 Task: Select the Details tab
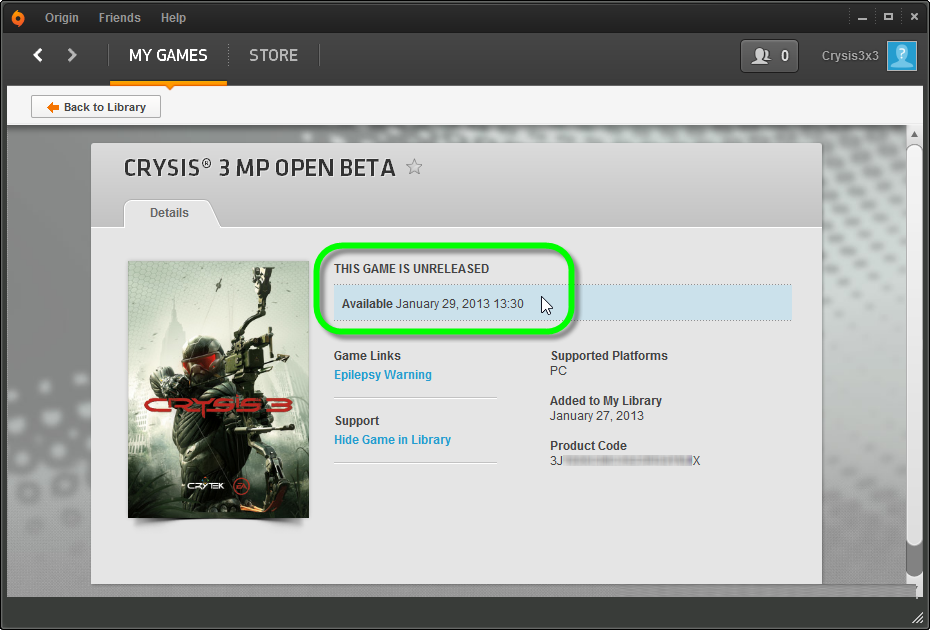click(169, 212)
